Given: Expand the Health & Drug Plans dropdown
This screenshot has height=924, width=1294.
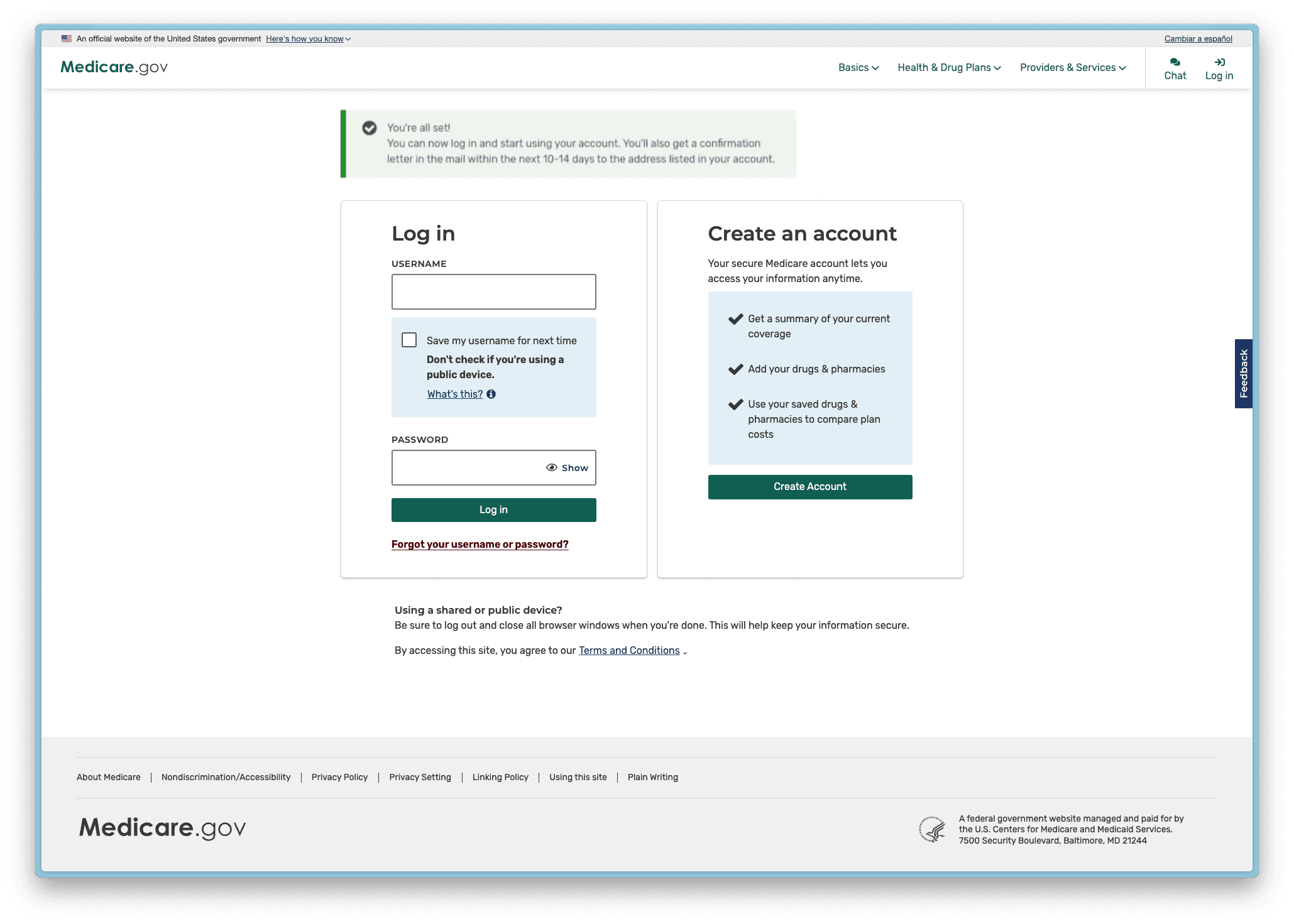Looking at the screenshot, I should 949,67.
